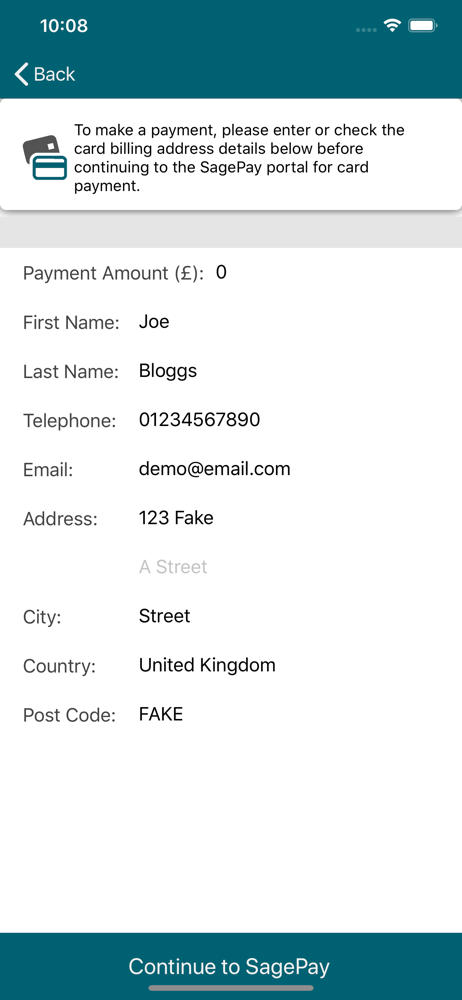Tap the Back chevron arrow icon
This screenshot has width=462, height=1000.
tap(22, 74)
